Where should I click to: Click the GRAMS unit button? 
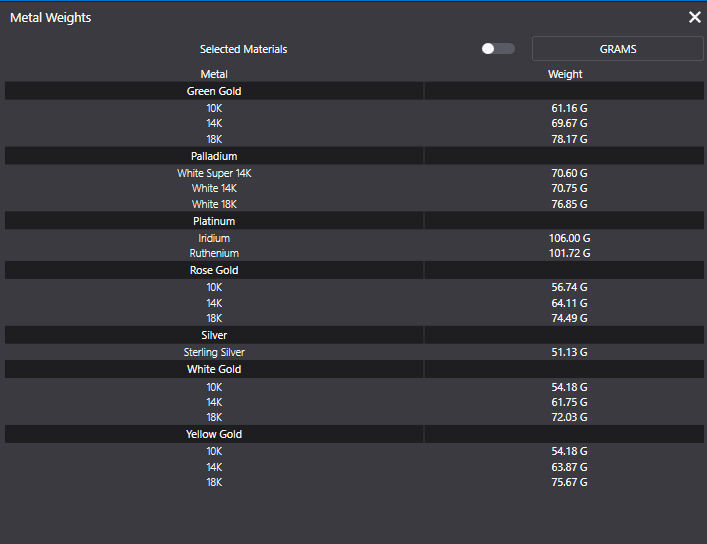click(x=617, y=49)
